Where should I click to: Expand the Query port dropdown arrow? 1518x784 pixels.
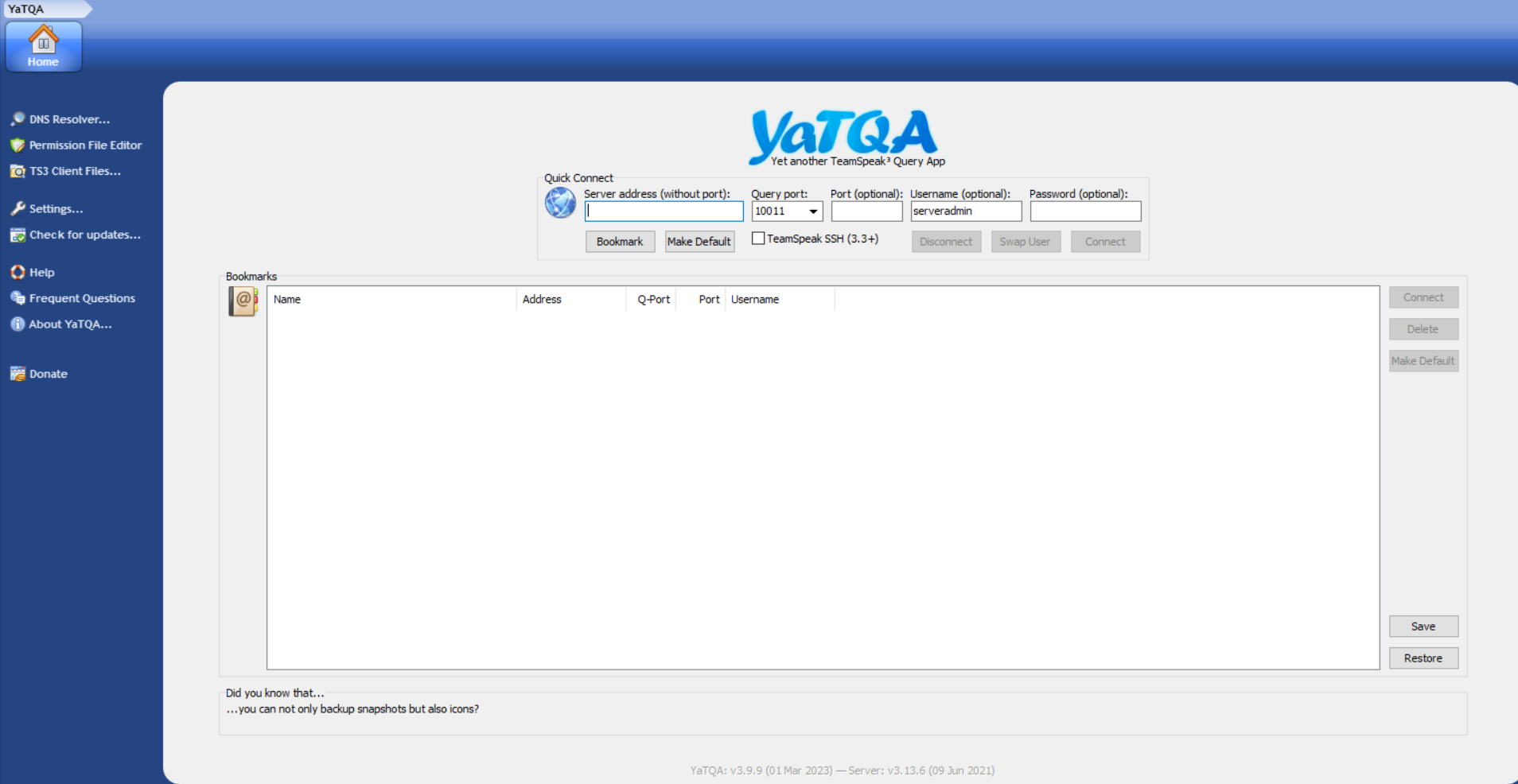click(813, 212)
